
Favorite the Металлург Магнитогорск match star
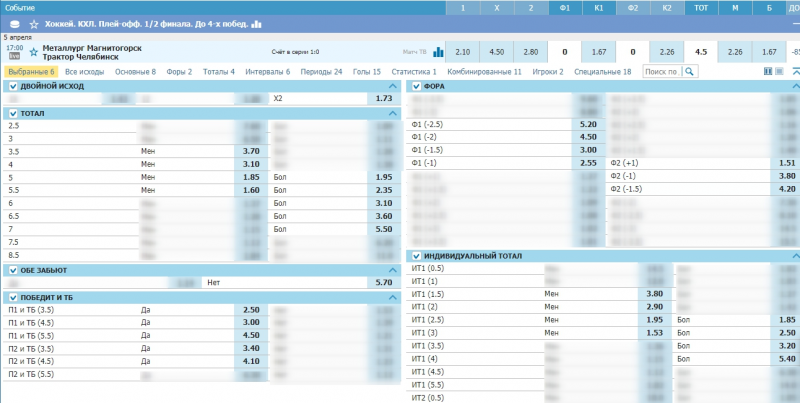tap(34, 51)
